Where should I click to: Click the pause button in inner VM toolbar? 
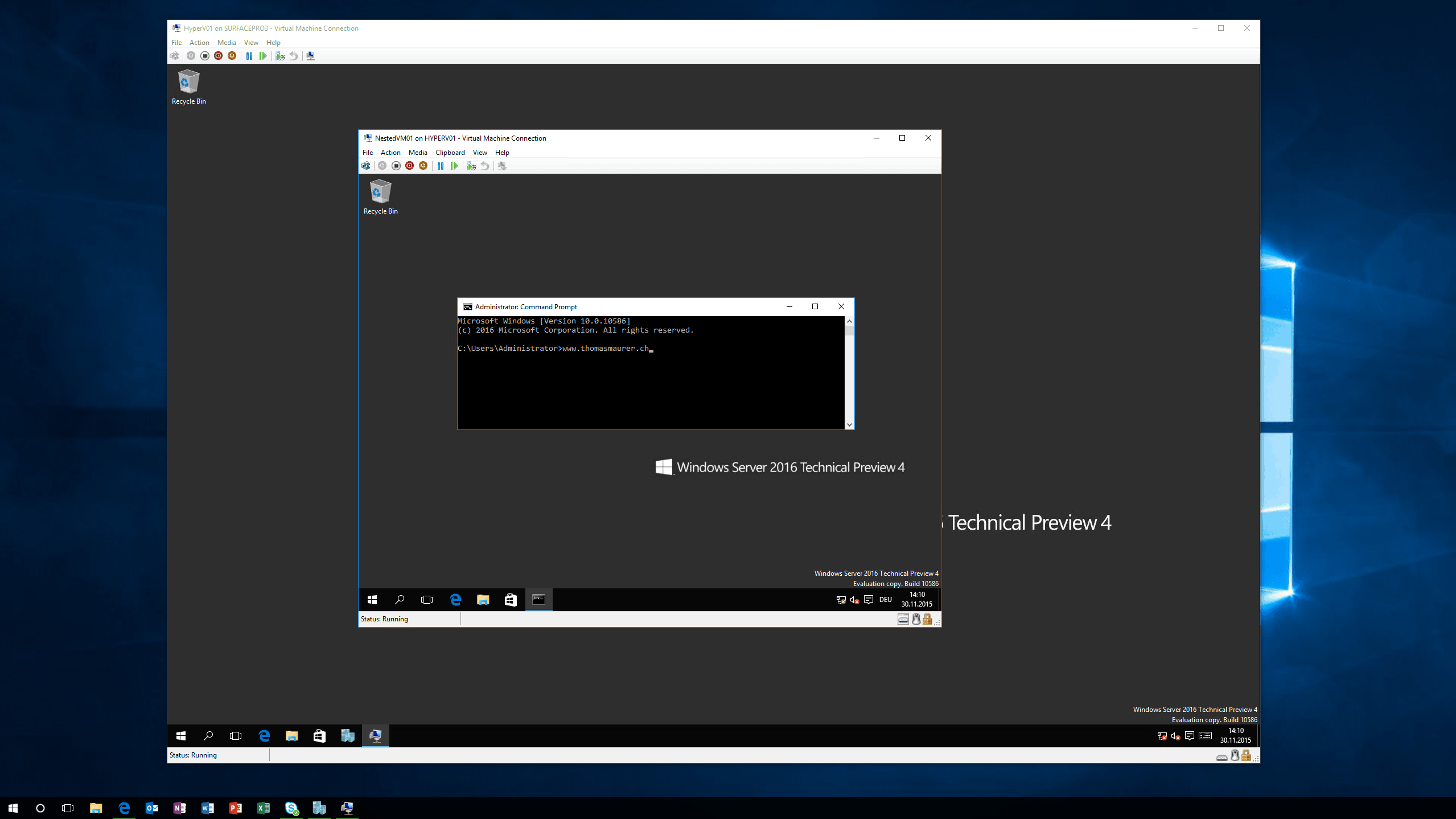coord(440,165)
